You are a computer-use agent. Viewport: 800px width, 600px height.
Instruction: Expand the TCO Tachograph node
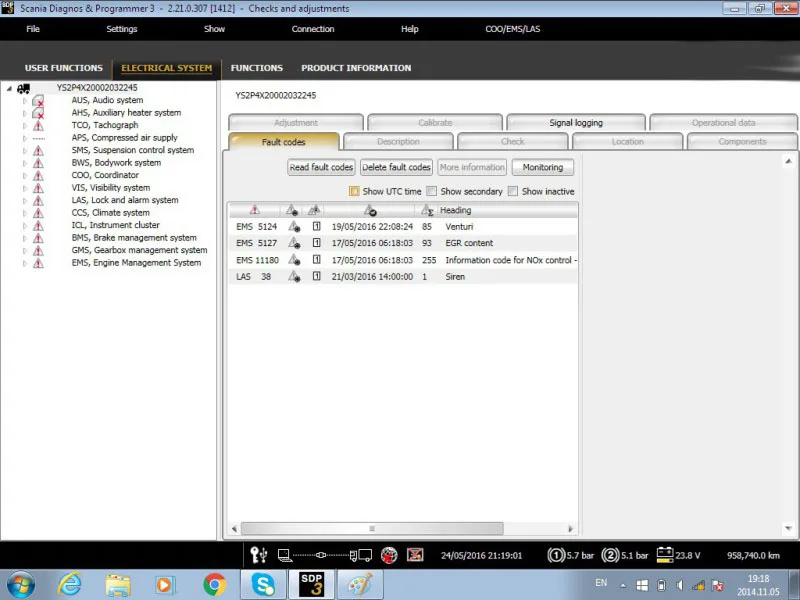(24, 126)
